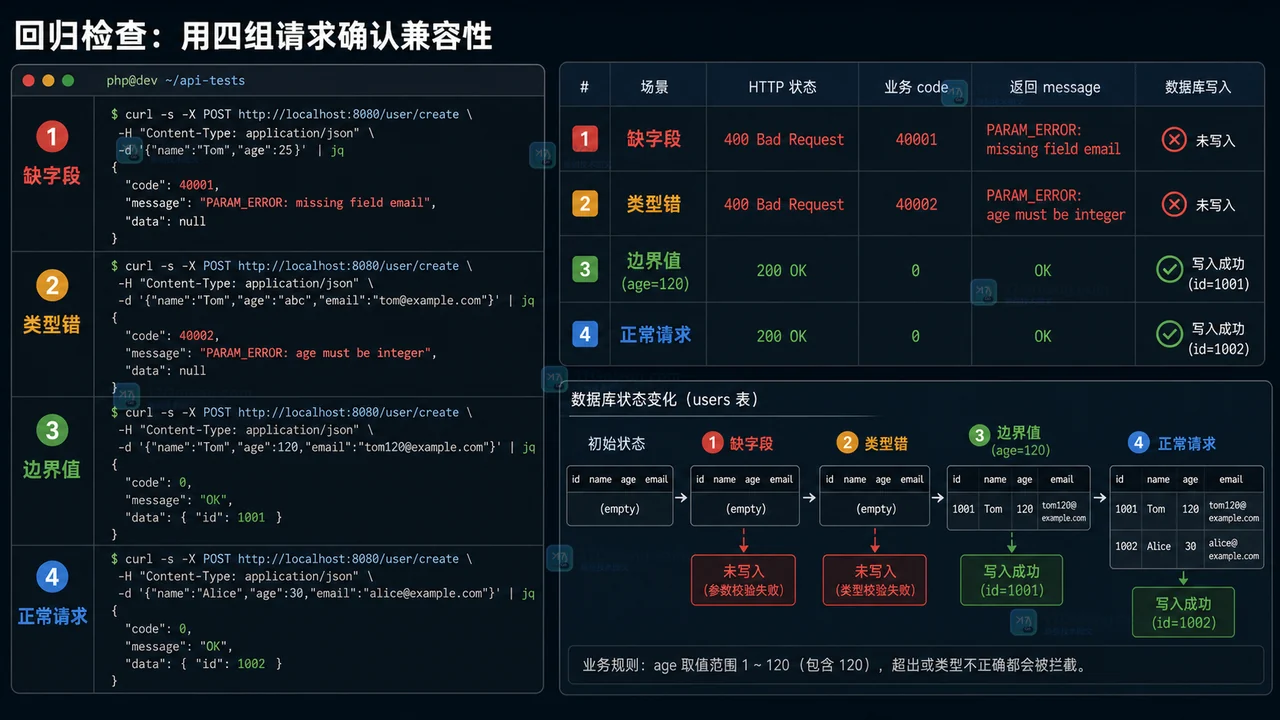Click terminal line '"data": { "id": 1002 }'

pyautogui.click(x=203, y=663)
